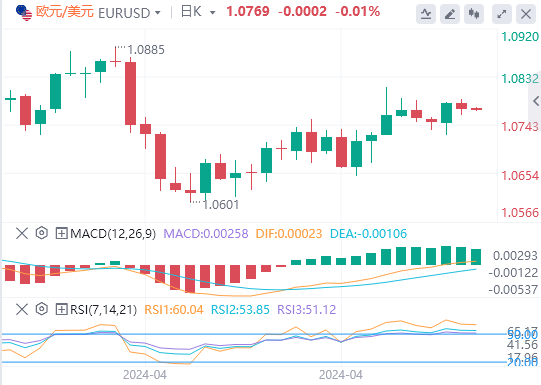Remove the RSI indicator
Screen dimensions: 541x385
[22, 309]
